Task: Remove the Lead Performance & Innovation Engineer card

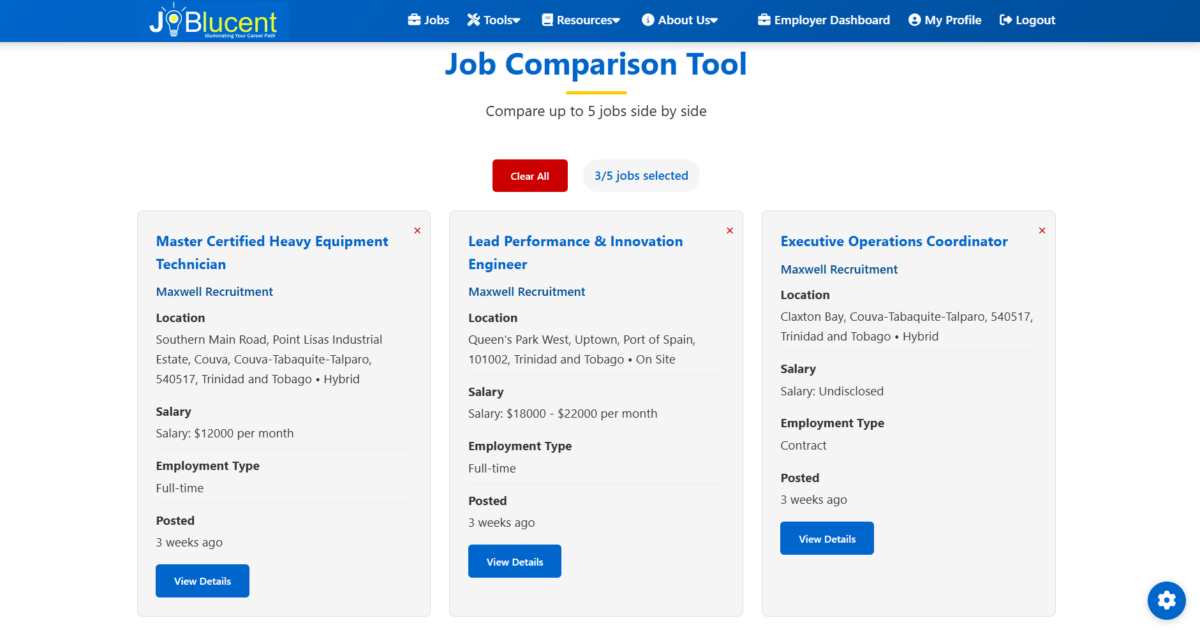Action: tap(729, 231)
